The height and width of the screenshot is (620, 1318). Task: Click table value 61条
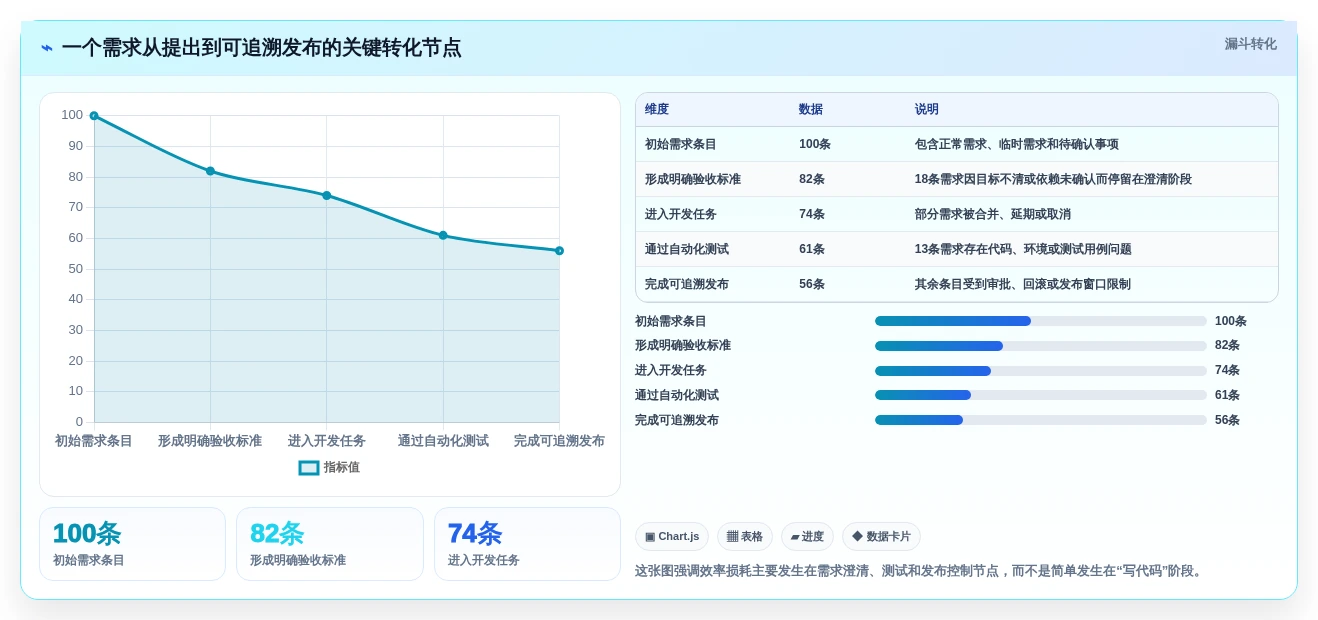(x=812, y=250)
